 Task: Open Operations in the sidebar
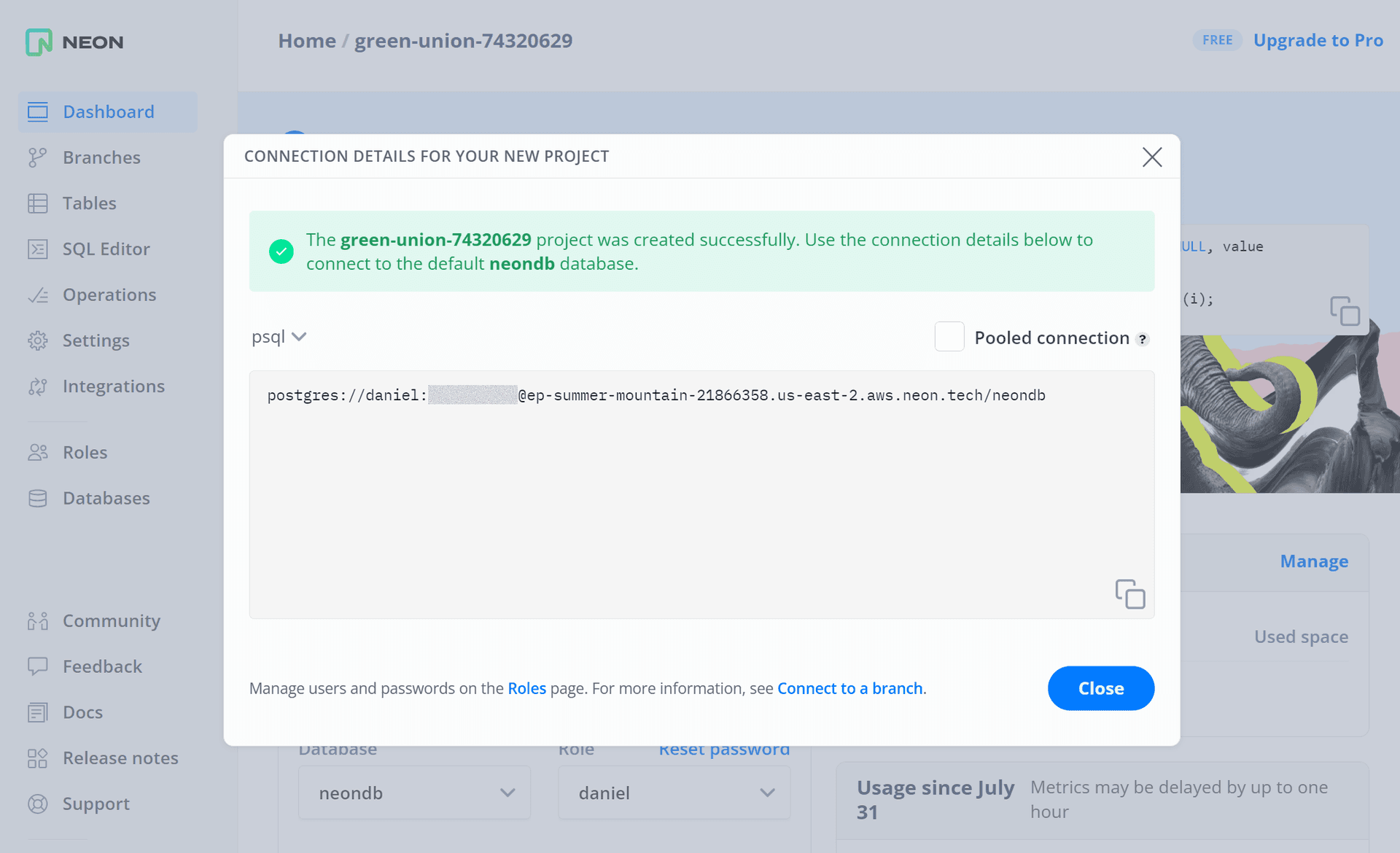[109, 295]
